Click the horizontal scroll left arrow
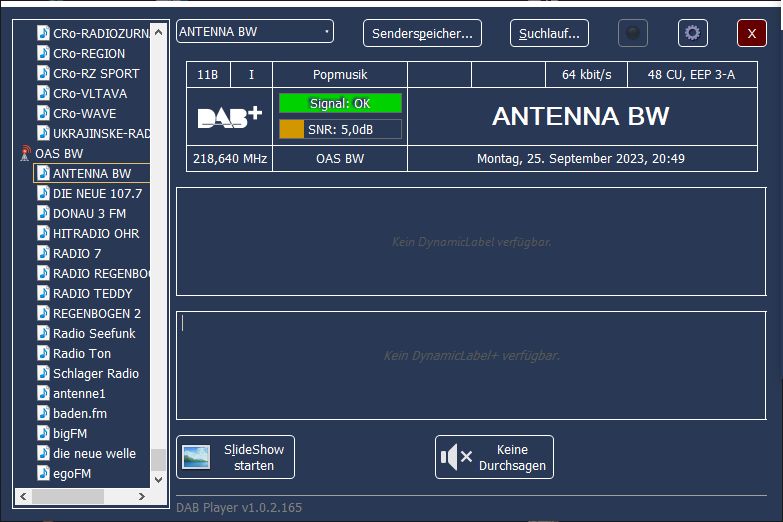Viewport: 783px width, 522px height. [x=23, y=496]
